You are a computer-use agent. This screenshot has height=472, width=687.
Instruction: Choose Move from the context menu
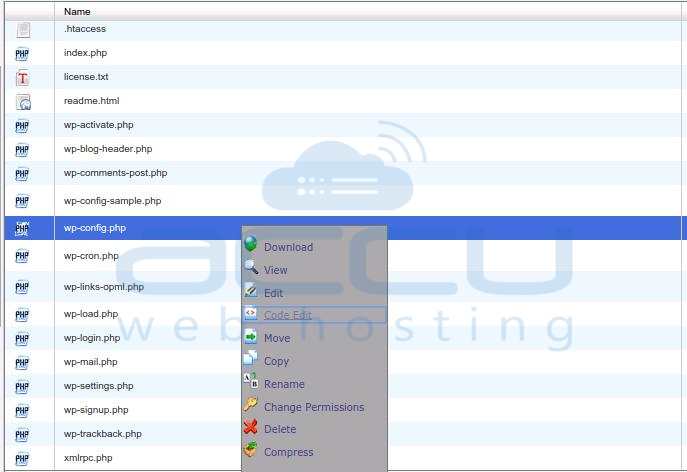click(277, 338)
